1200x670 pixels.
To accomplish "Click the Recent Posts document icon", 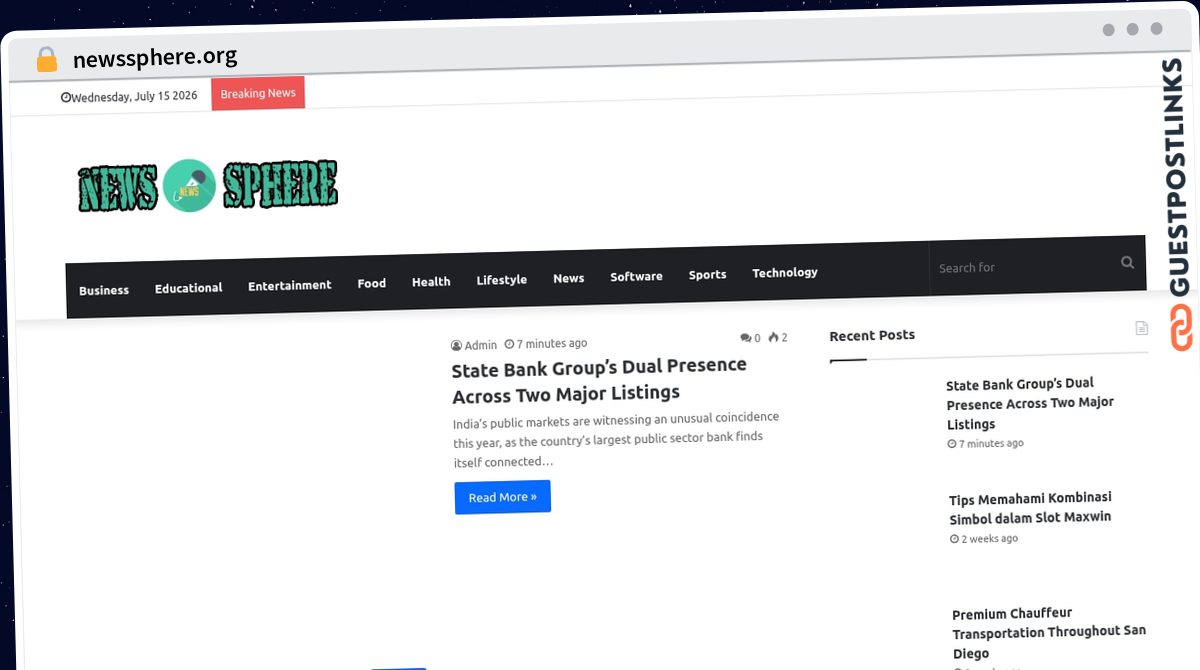I will coord(1142,328).
